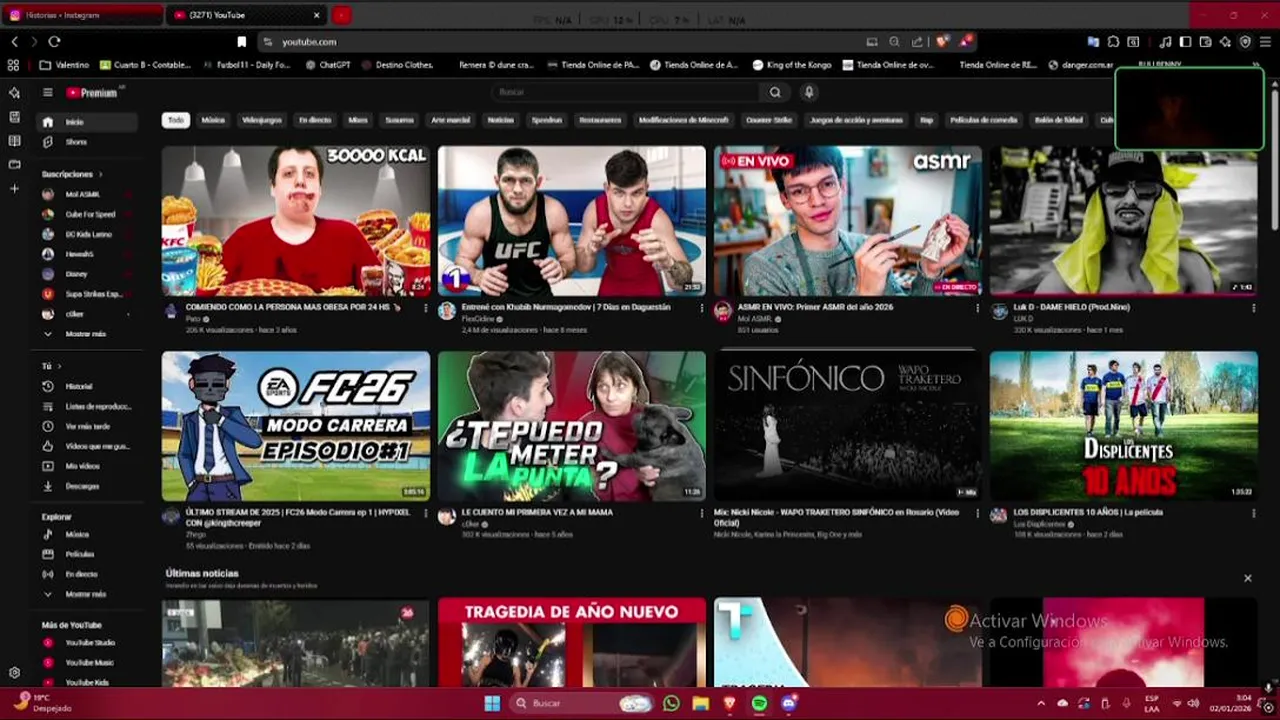Click the YouTube search input field
The height and width of the screenshot is (720, 1280).
click(625, 92)
